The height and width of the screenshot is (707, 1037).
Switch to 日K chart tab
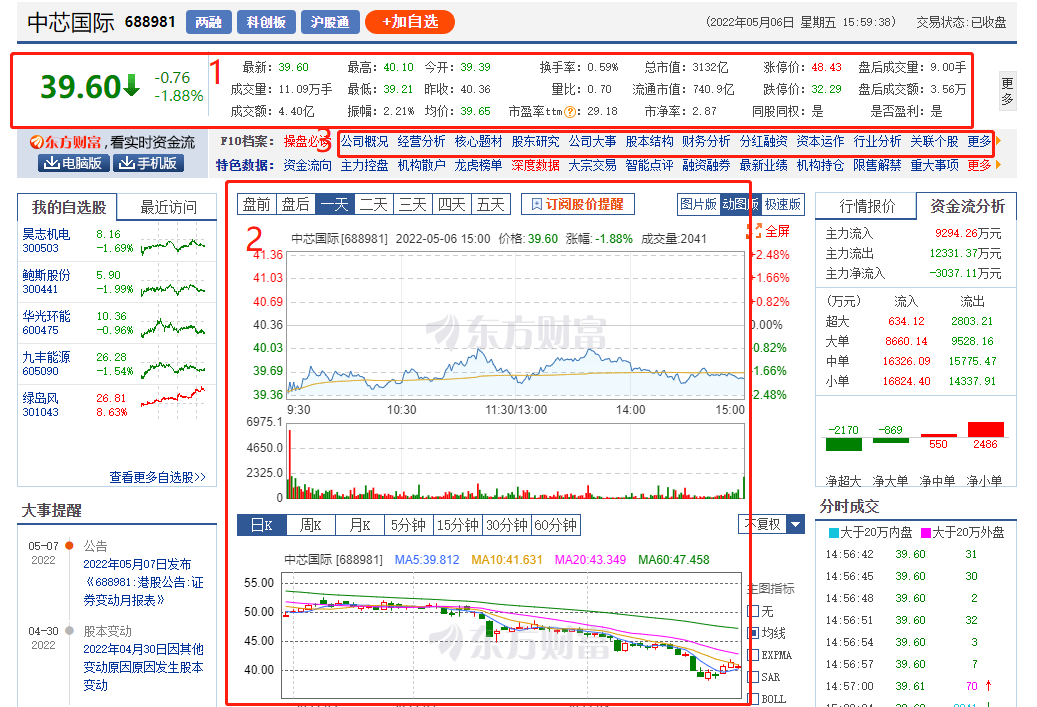point(261,525)
